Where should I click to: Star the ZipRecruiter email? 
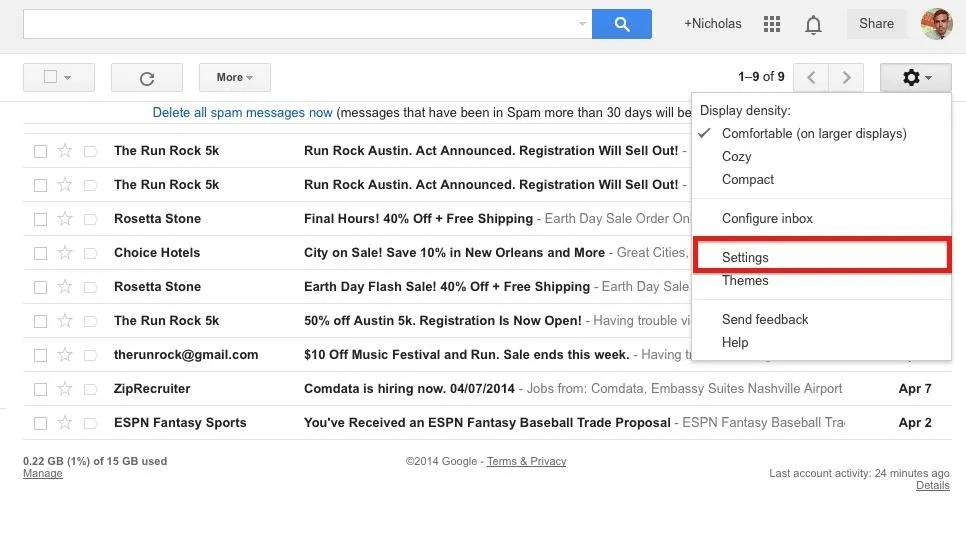tap(65, 389)
